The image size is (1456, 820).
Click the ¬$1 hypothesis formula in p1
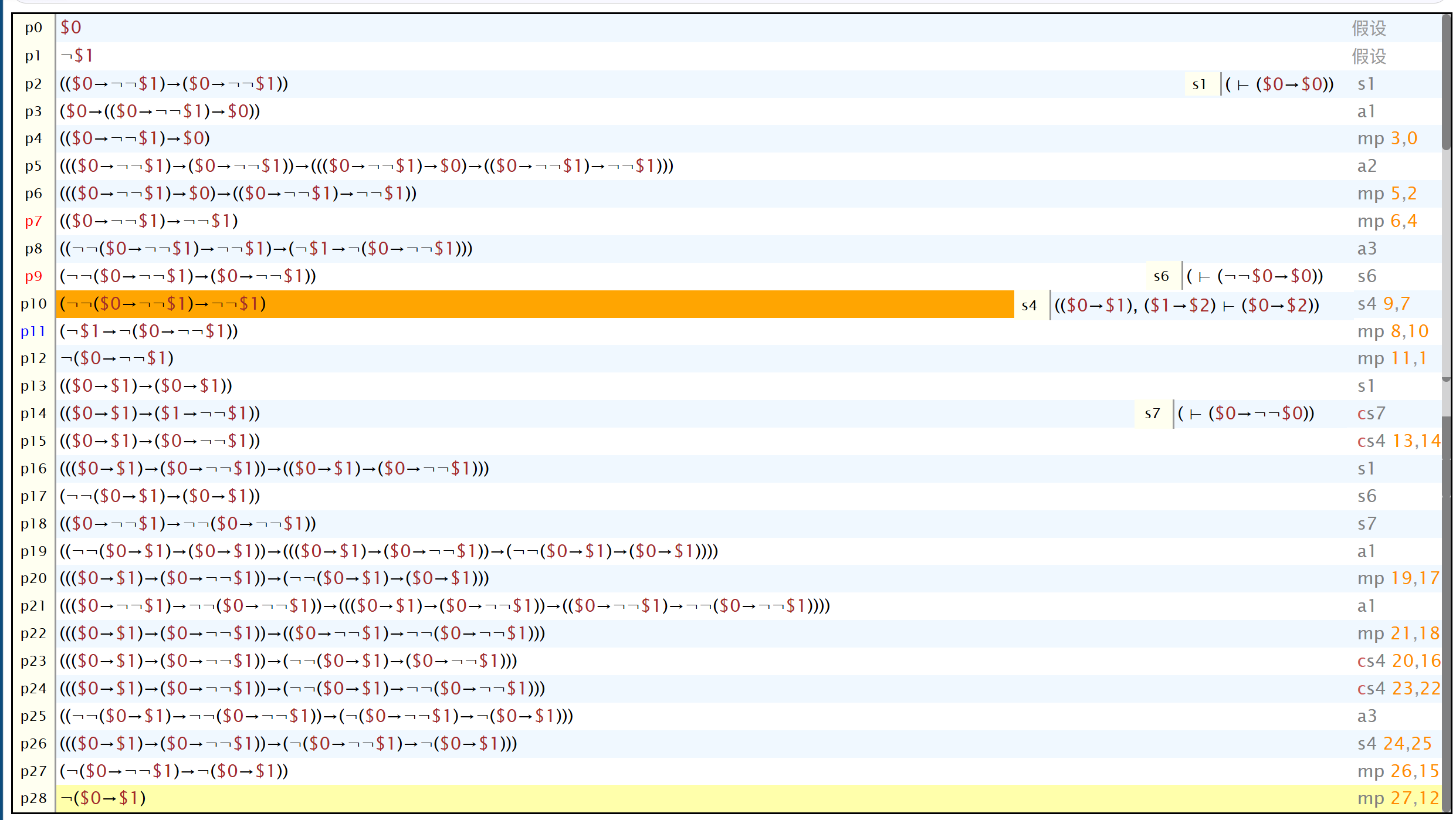coord(77,56)
